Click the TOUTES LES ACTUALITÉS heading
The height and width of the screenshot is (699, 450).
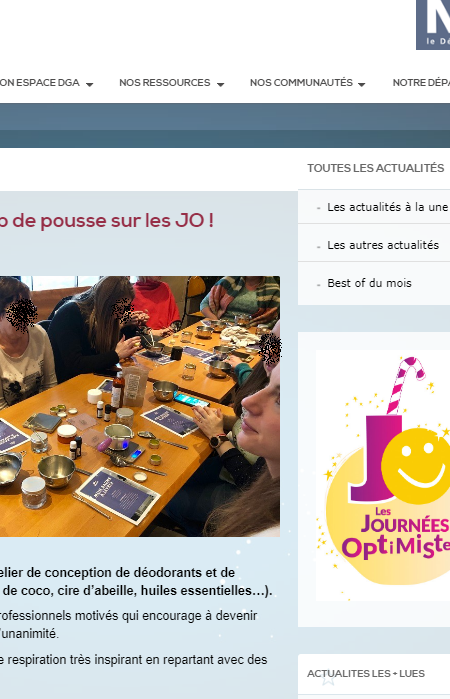pyautogui.click(x=376, y=168)
